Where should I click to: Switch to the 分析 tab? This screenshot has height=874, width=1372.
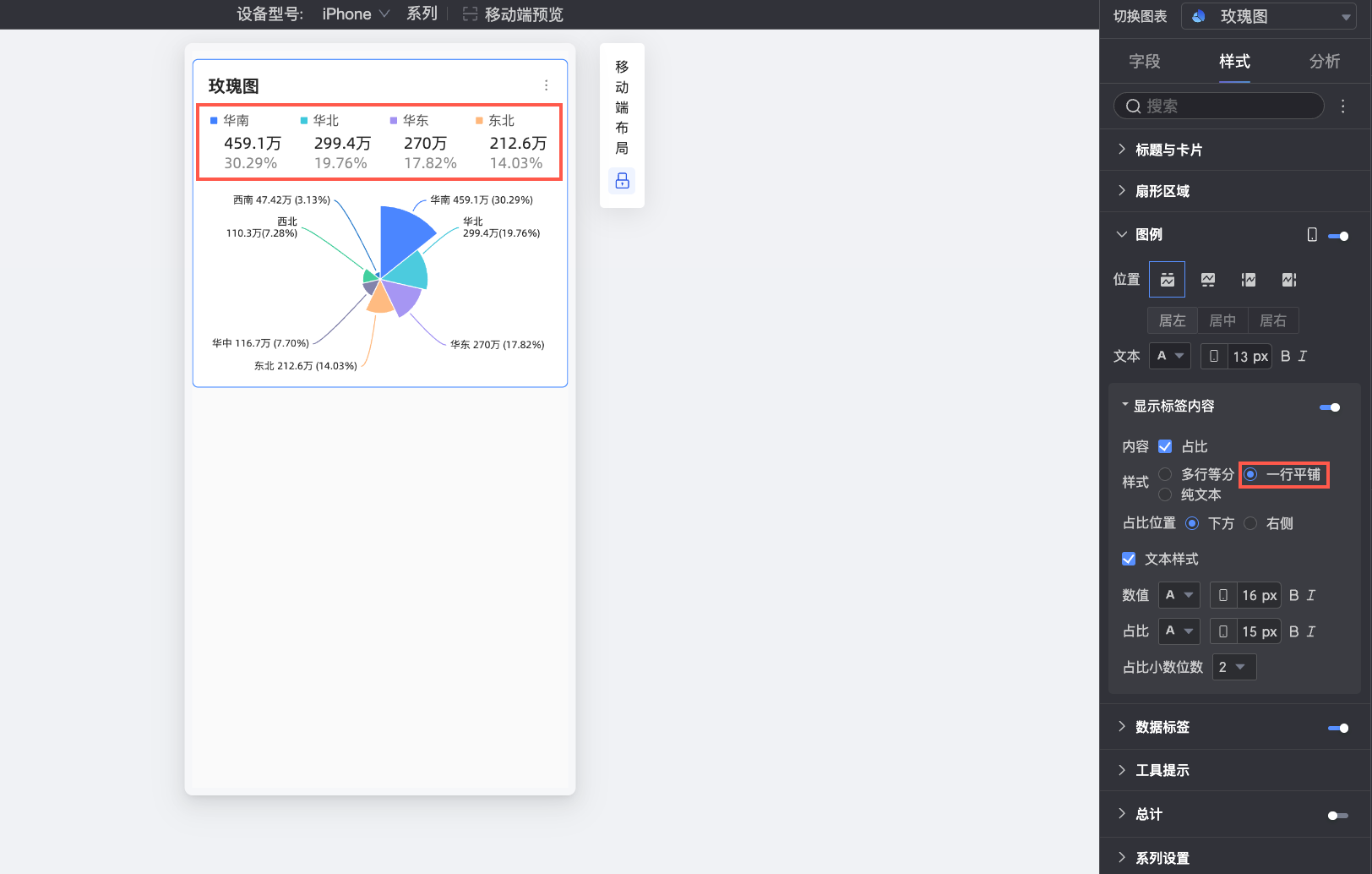[x=1325, y=61]
